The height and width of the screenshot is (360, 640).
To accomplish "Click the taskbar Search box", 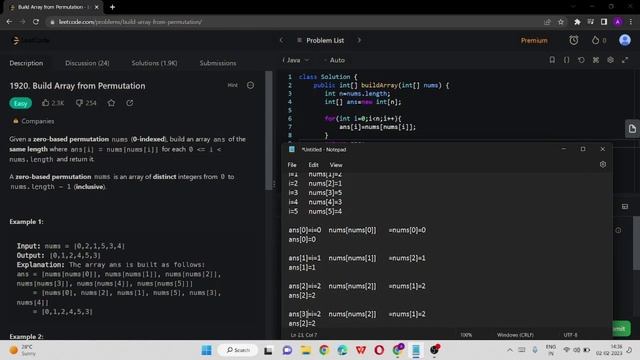I will pyautogui.click(x=239, y=350).
